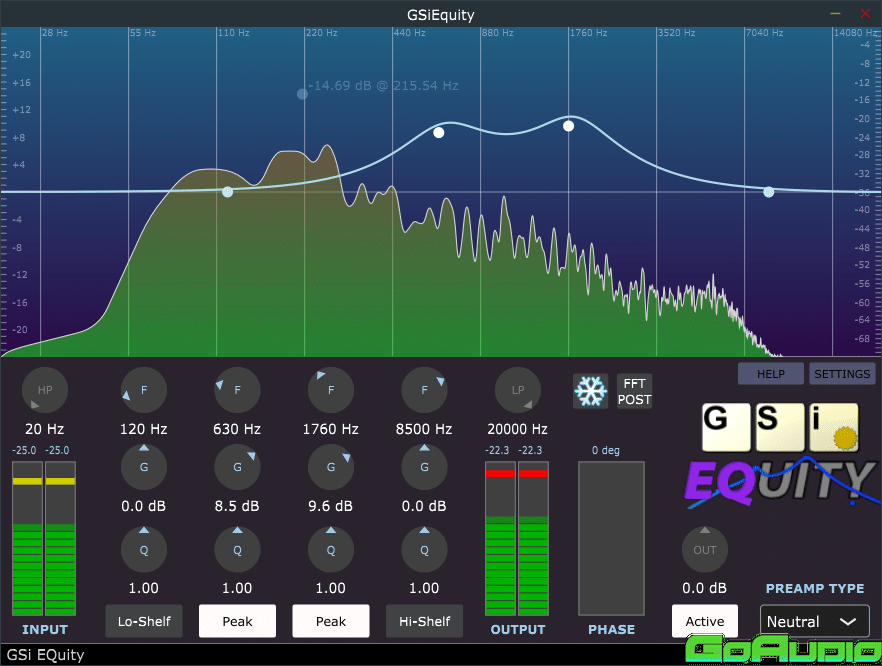882x666 pixels.
Task: Click the HP high-pass filter knob
Action: (x=44, y=390)
